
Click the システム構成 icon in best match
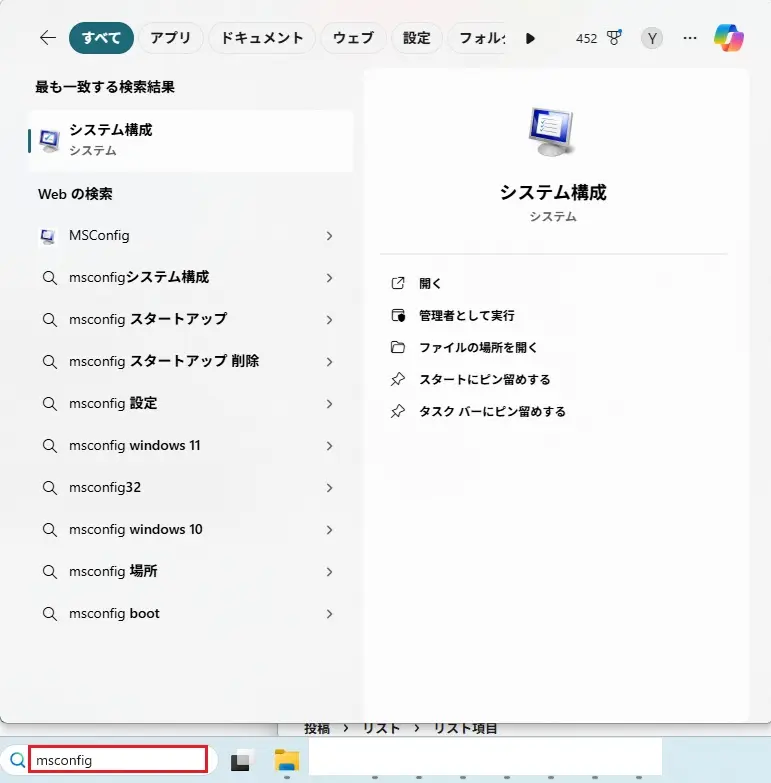[x=50, y=140]
